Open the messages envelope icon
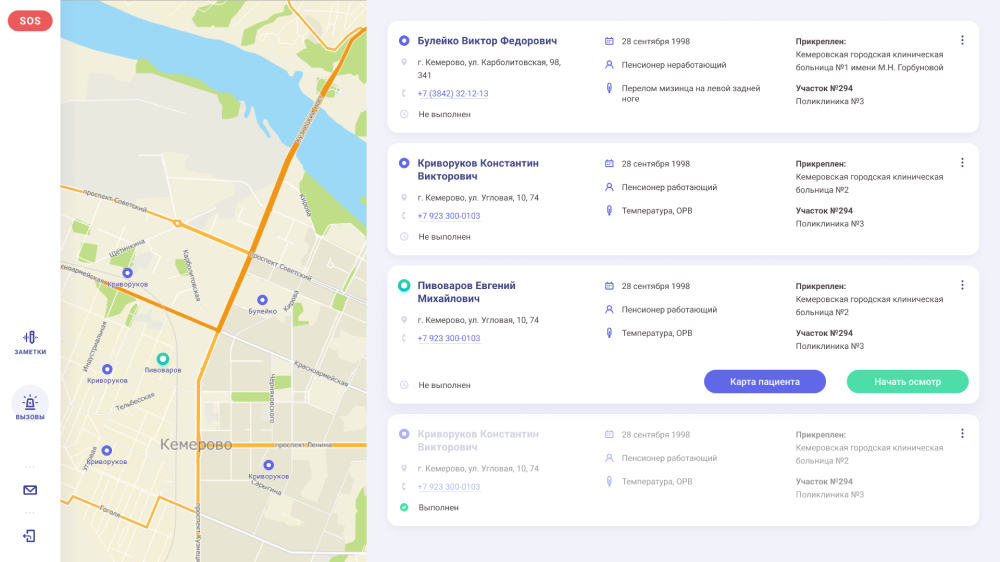The height and width of the screenshot is (562, 1000). pyautogui.click(x=30, y=490)
